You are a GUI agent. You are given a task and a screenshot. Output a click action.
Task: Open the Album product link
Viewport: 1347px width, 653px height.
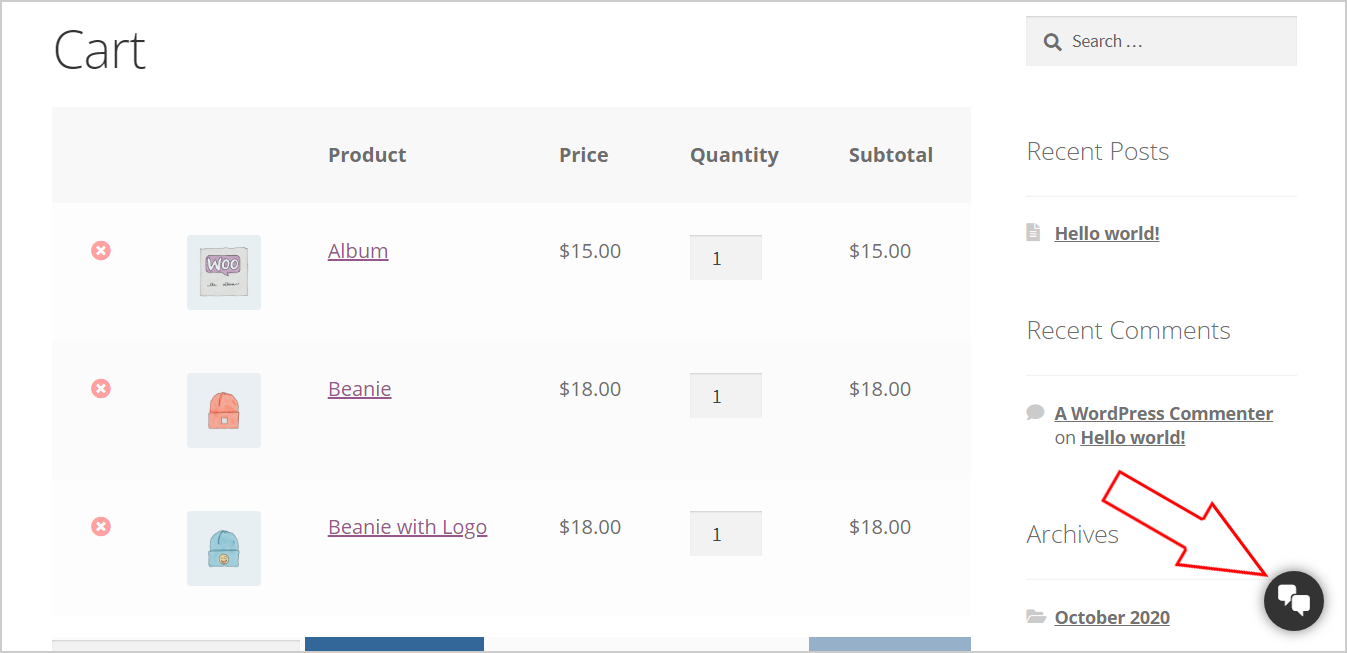358,251
